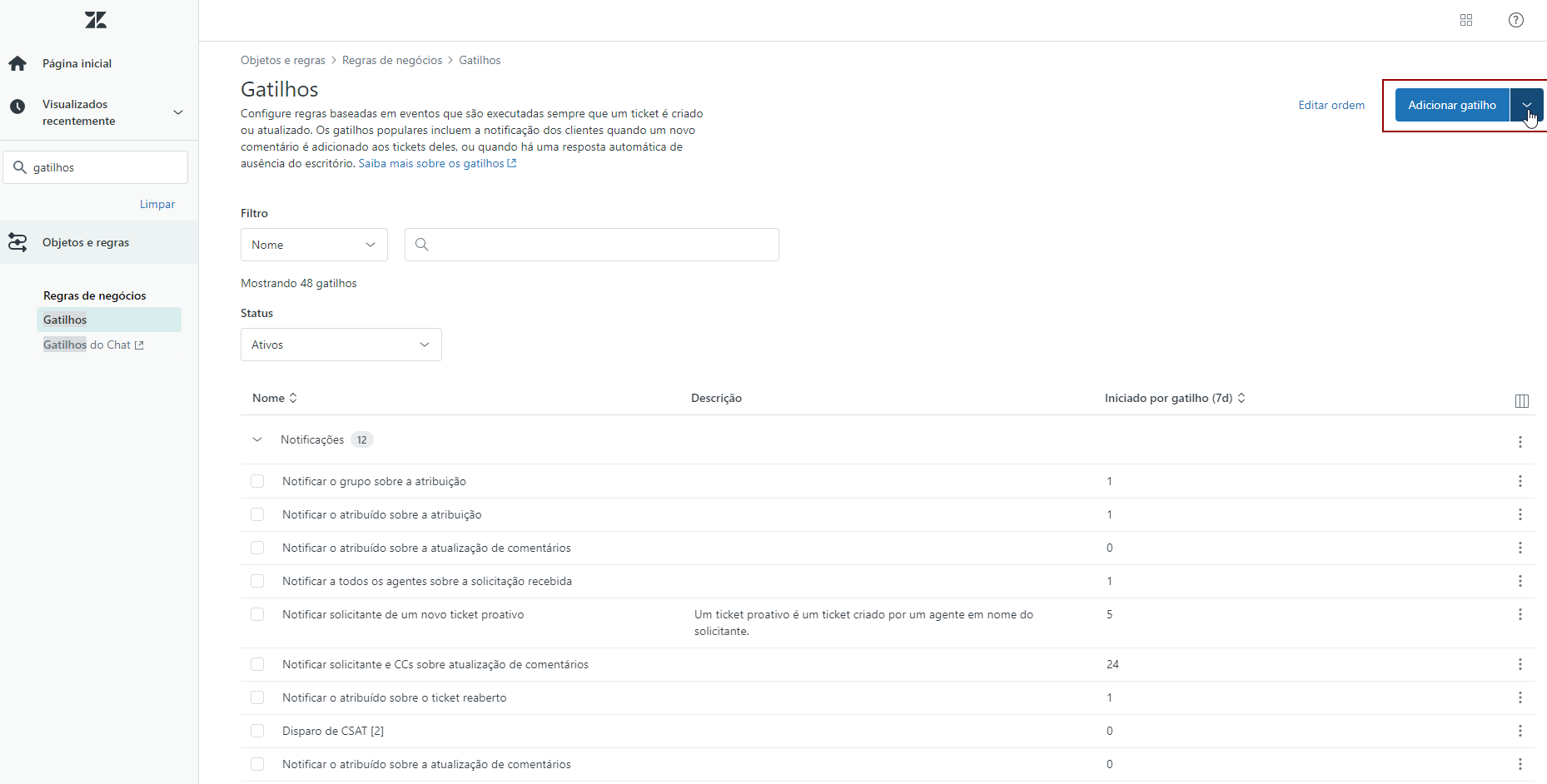Image resolution: width=1547 pixels, height=784 pixels.
Task: Click the home icon for Página inicial
Action: click(17, 63)
